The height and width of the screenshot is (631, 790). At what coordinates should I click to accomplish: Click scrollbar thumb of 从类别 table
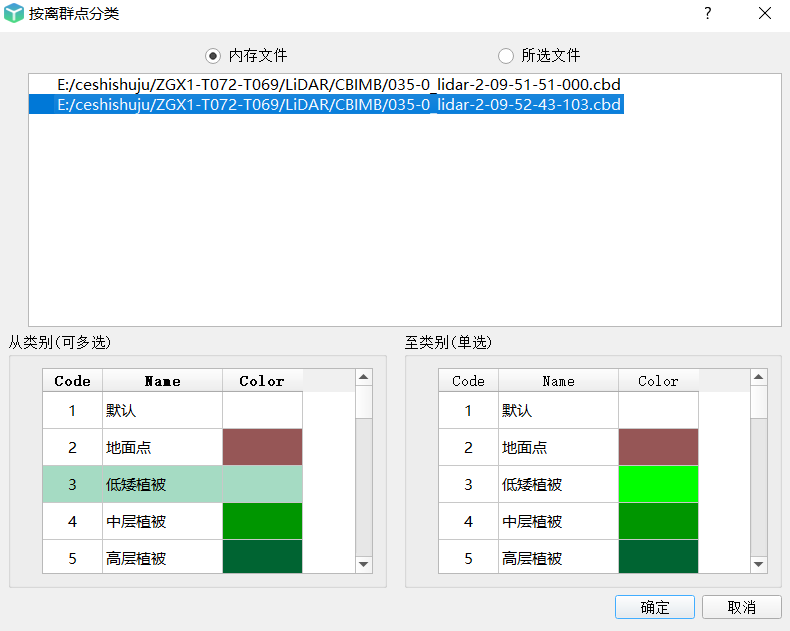[364, 402]
